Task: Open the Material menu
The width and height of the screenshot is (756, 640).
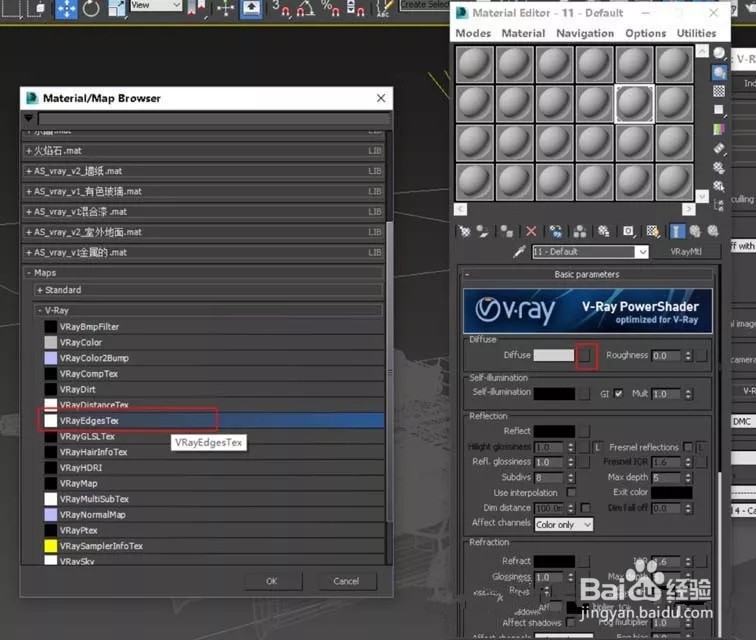Action: pyautogui.click(x=523, y=33)
